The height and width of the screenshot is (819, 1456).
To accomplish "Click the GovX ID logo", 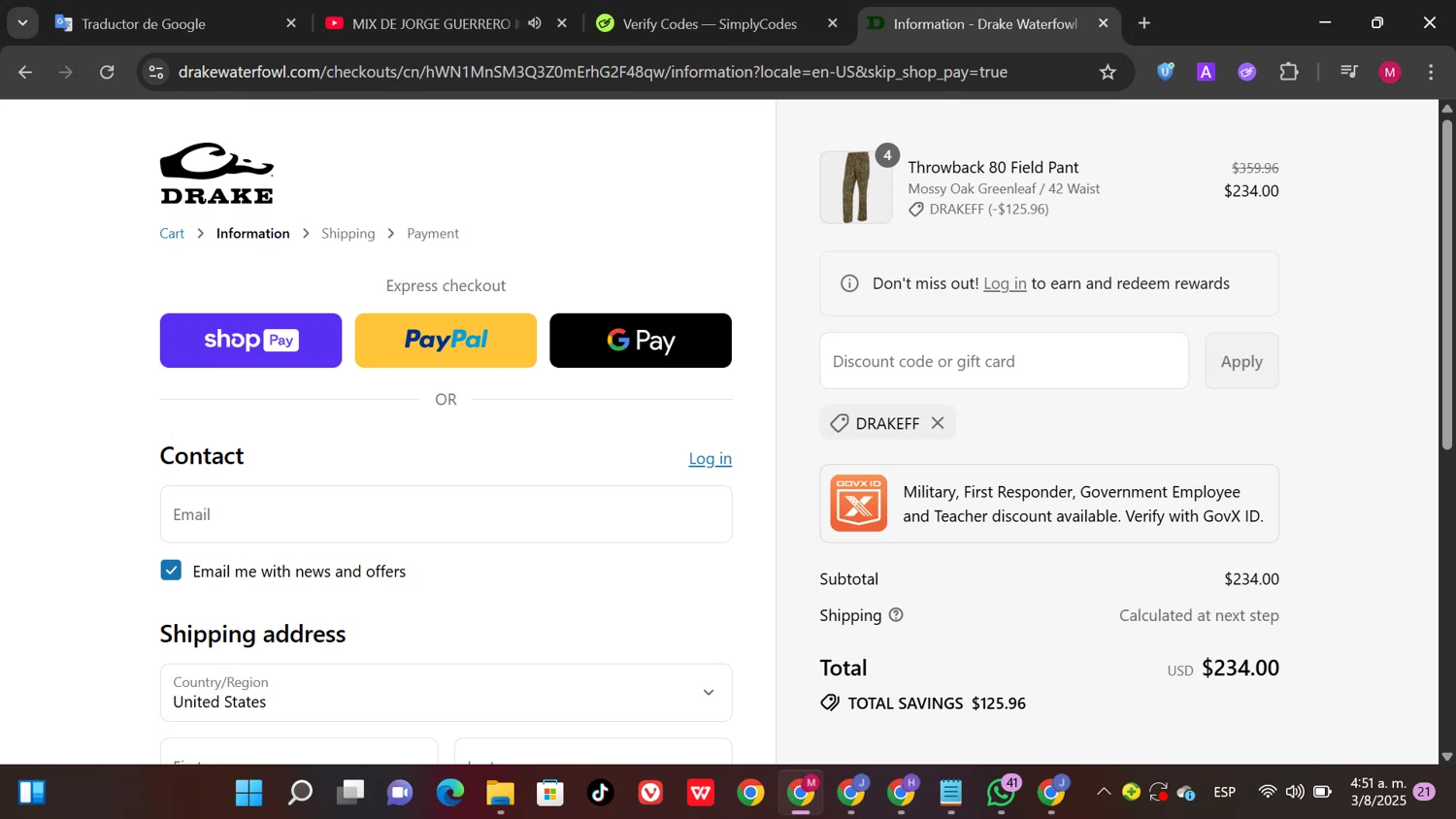I will tap(858, 504).
